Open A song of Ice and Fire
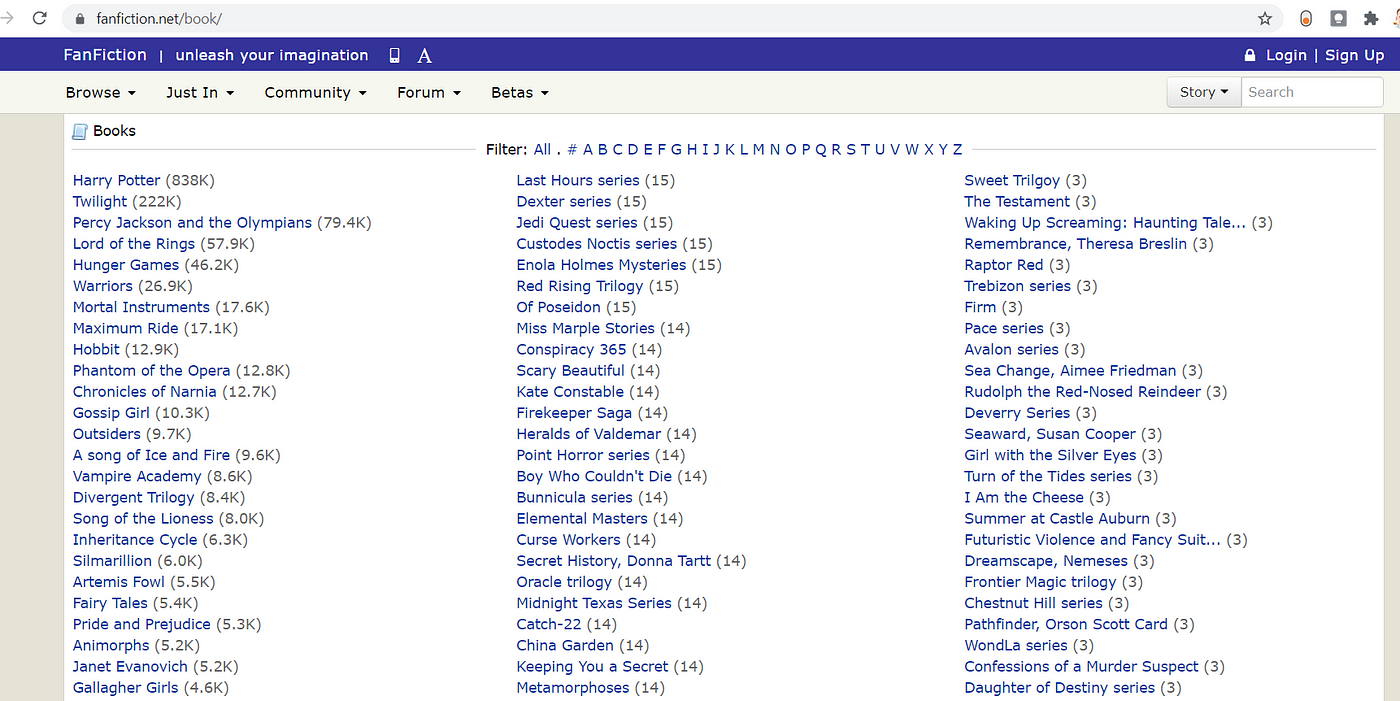Image resolution: width=1400 pixels, height=701 pixels. point(151,455)
